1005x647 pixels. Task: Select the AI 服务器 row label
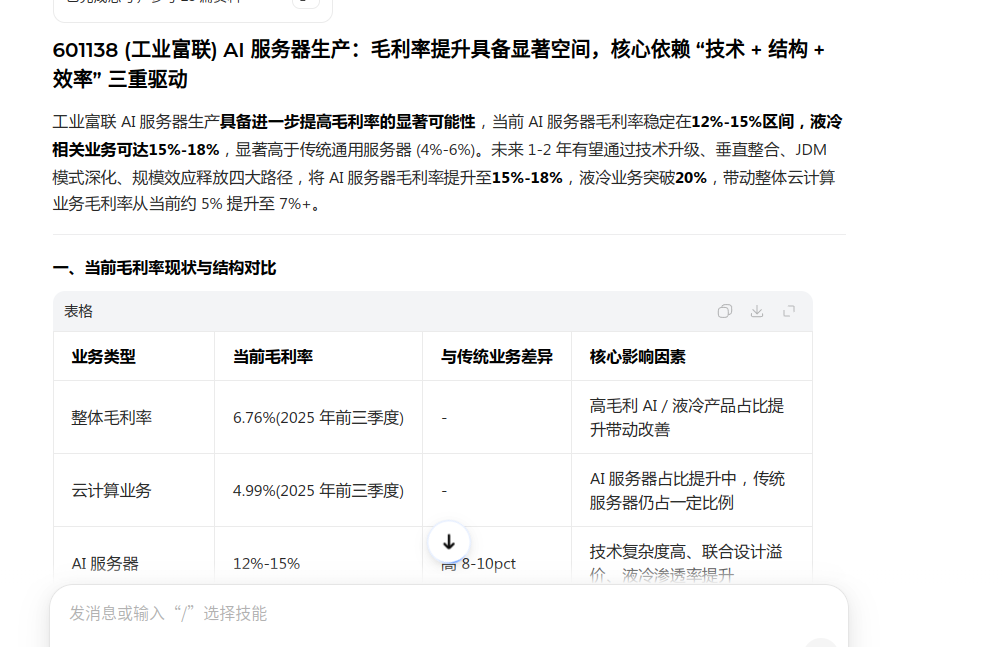[105, 564]
